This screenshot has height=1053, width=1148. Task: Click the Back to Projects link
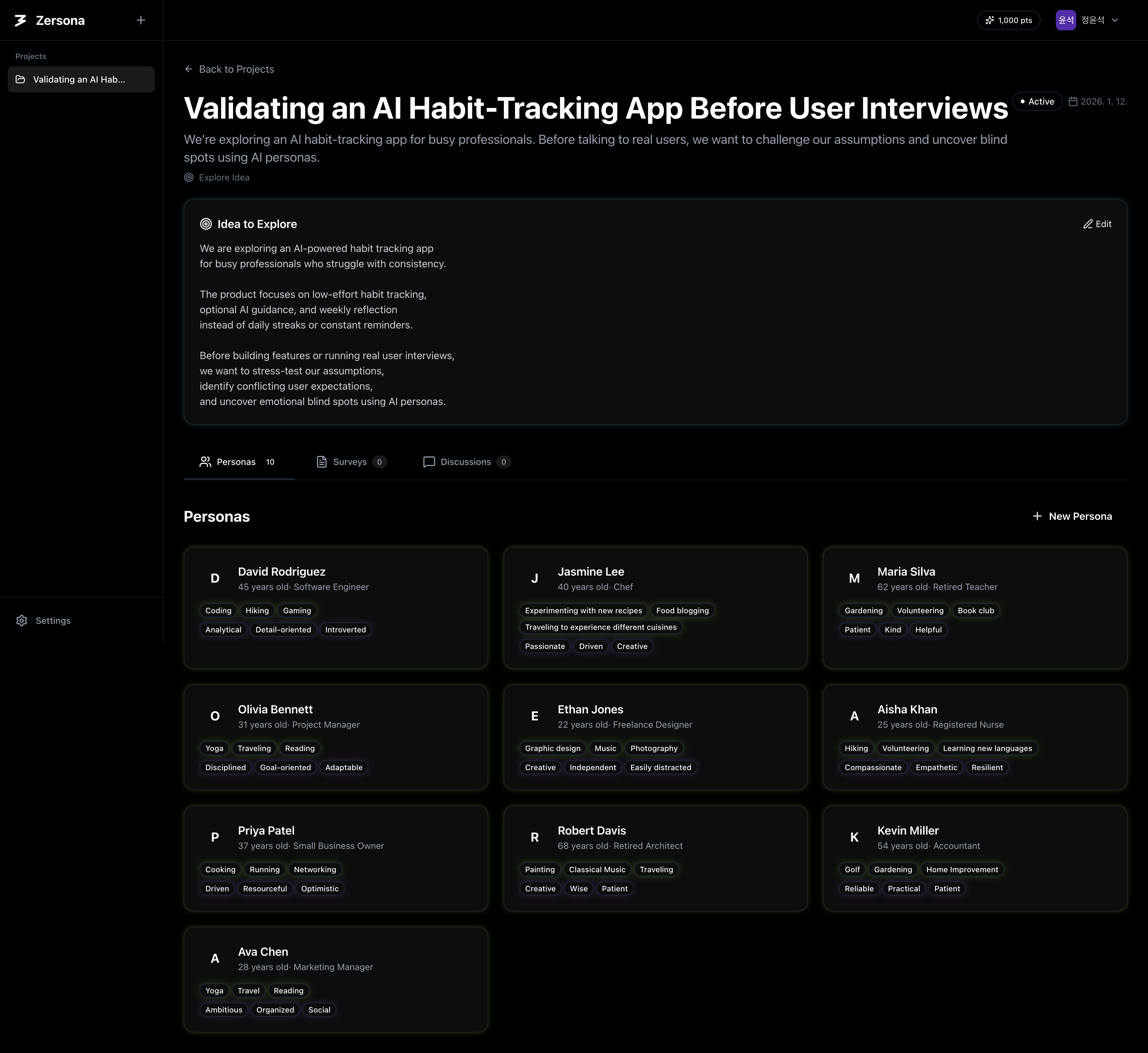coord(236,69)
